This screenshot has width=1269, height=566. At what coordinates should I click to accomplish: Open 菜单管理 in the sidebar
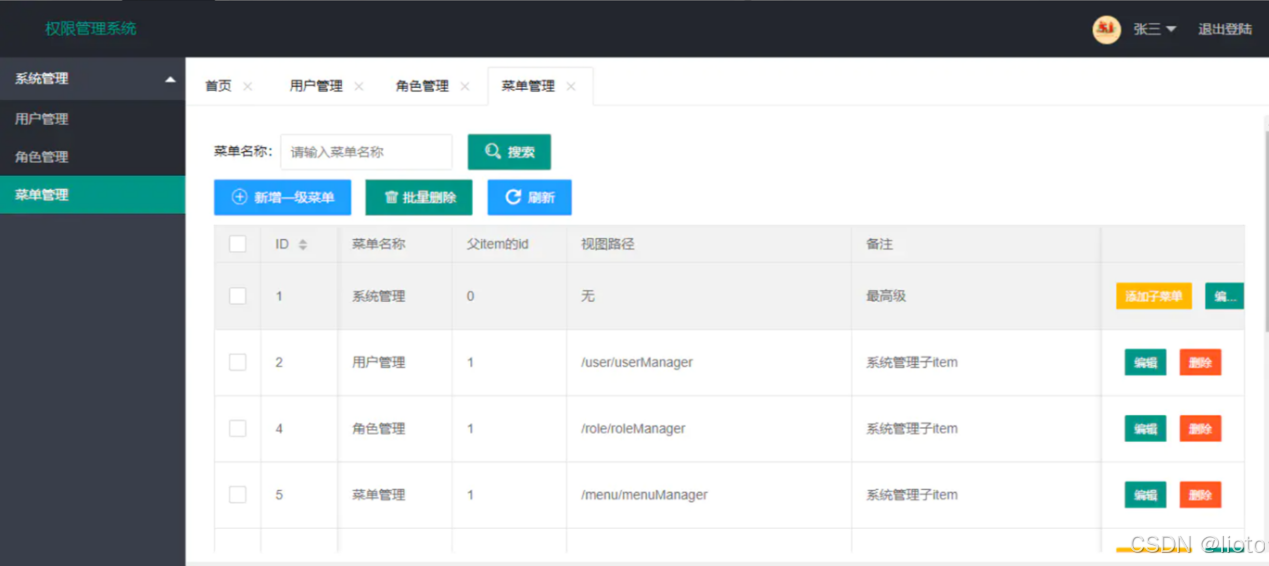click(x=92, y=195)
